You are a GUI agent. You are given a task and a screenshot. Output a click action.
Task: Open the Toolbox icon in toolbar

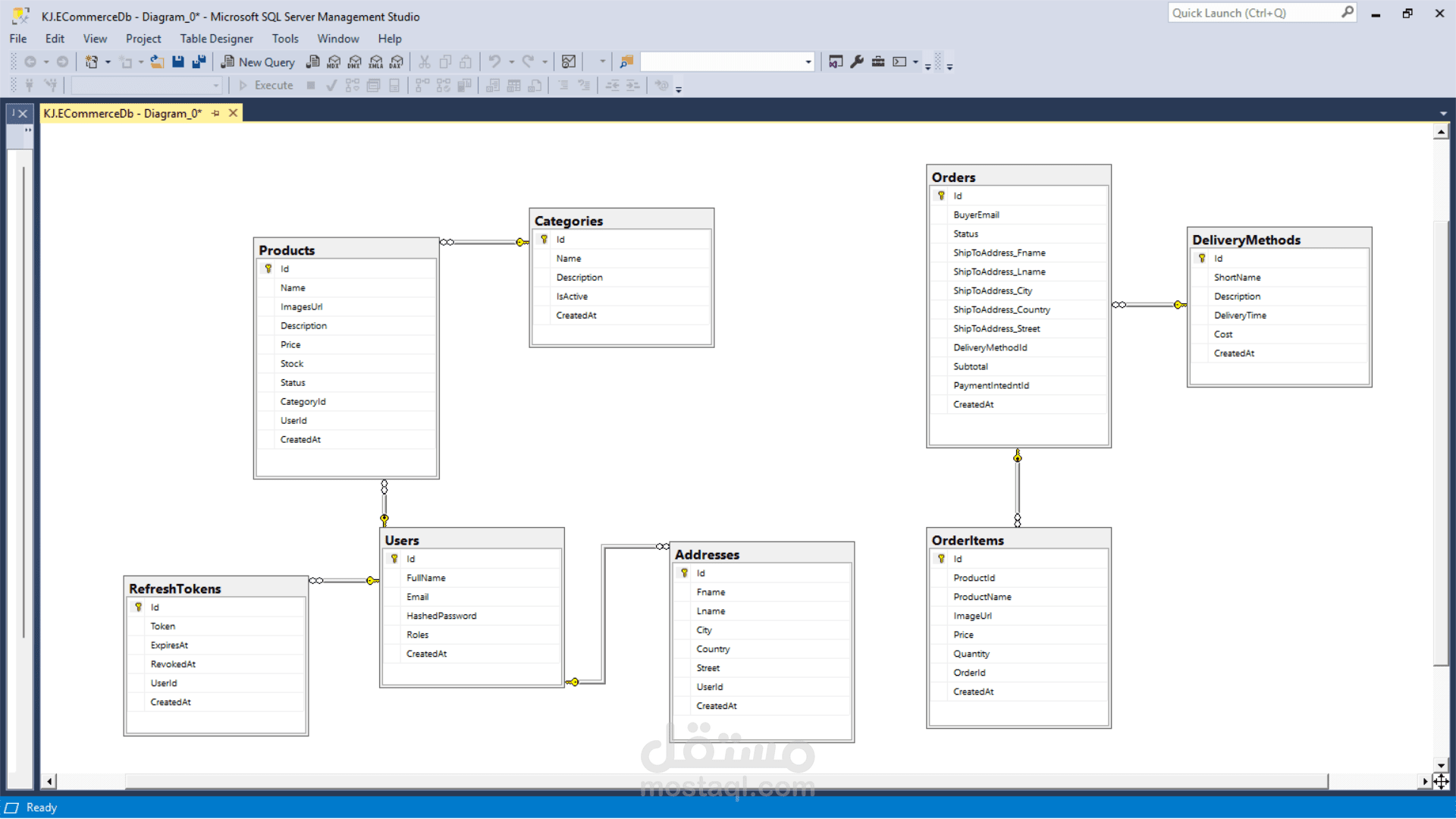(x=878, y=62)
